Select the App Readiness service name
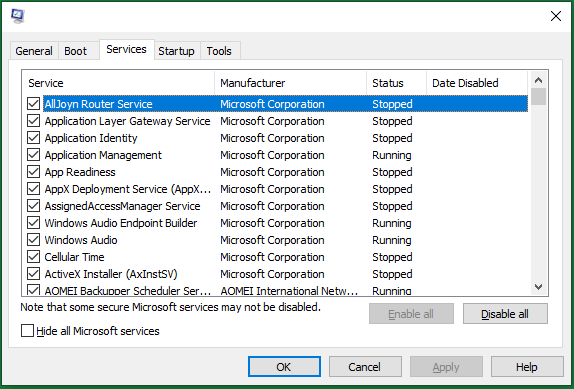The width and height of the screenshot is (574, 389). (x=80, y=172)
